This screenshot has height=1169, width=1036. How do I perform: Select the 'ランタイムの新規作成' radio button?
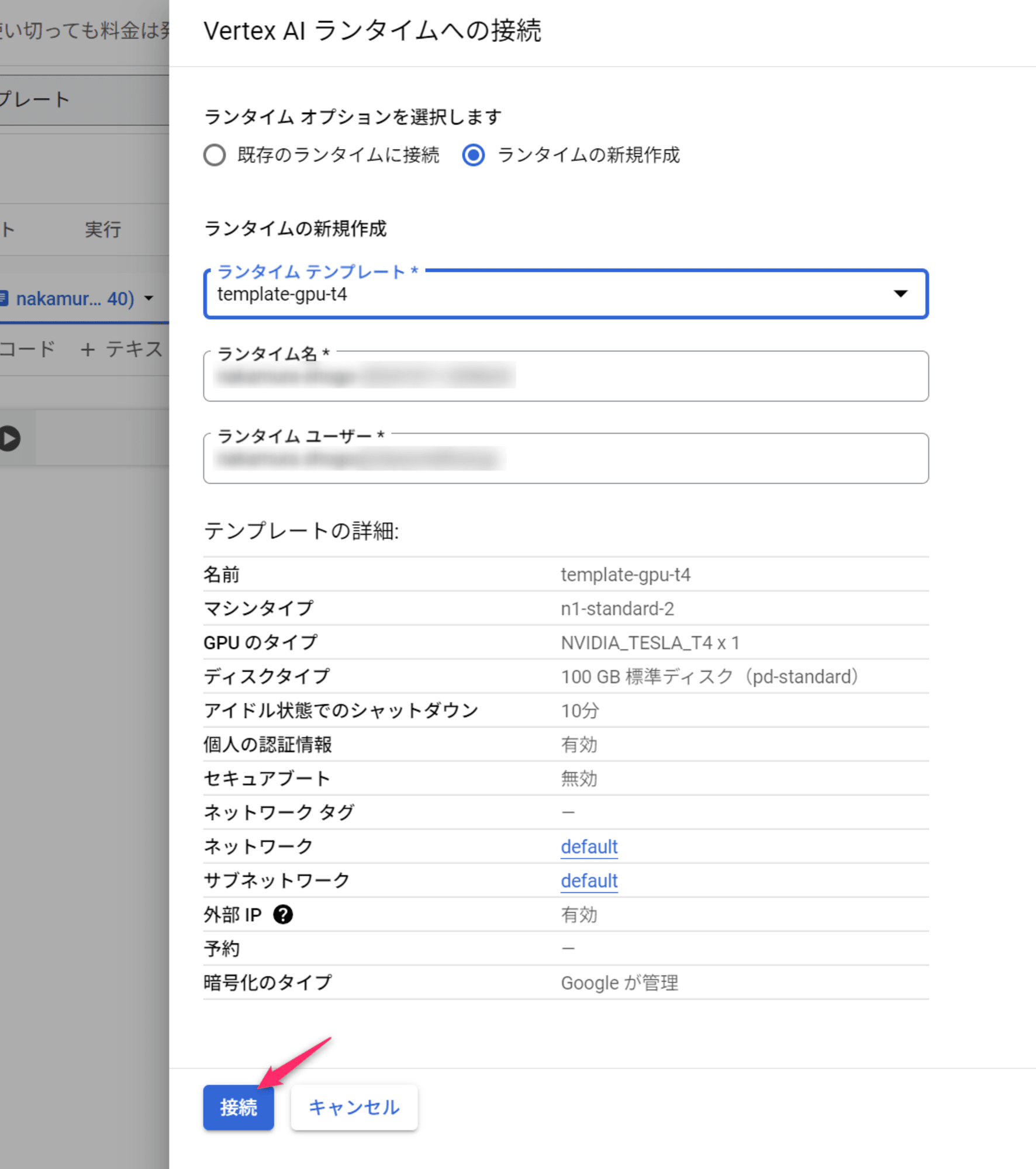click(x=473, y=155)
